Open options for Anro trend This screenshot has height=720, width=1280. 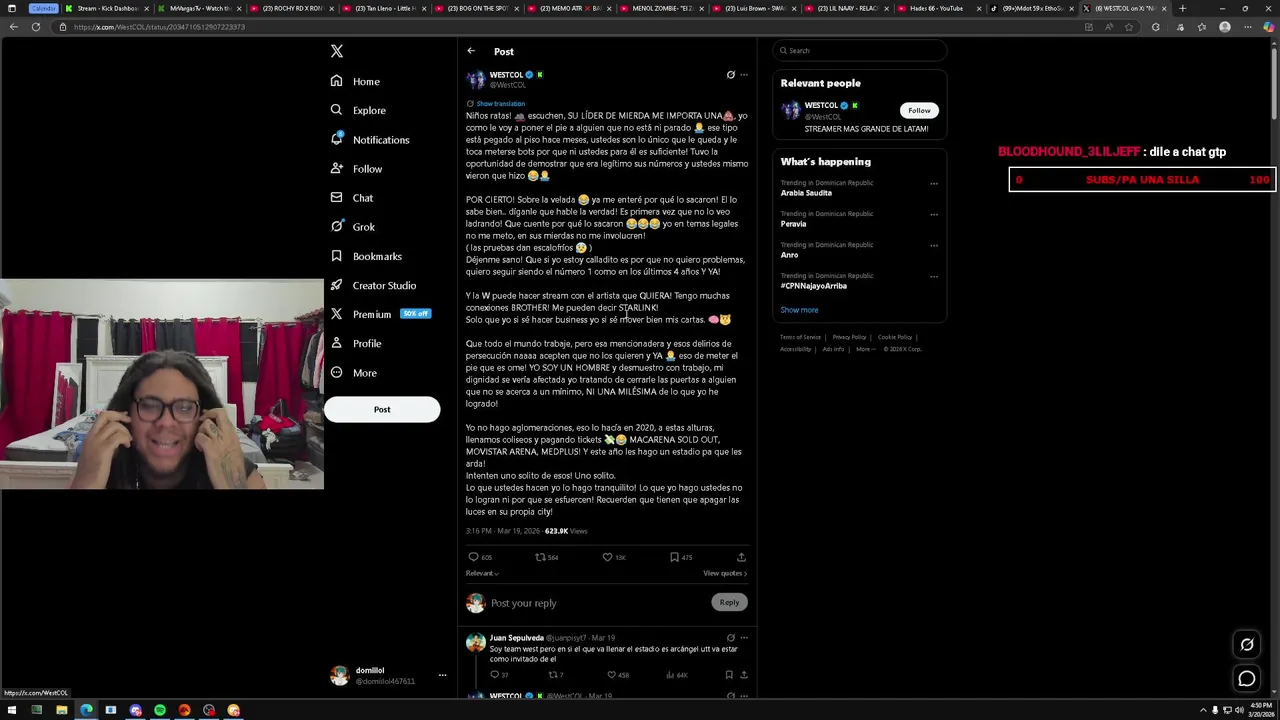click(934, 246)
